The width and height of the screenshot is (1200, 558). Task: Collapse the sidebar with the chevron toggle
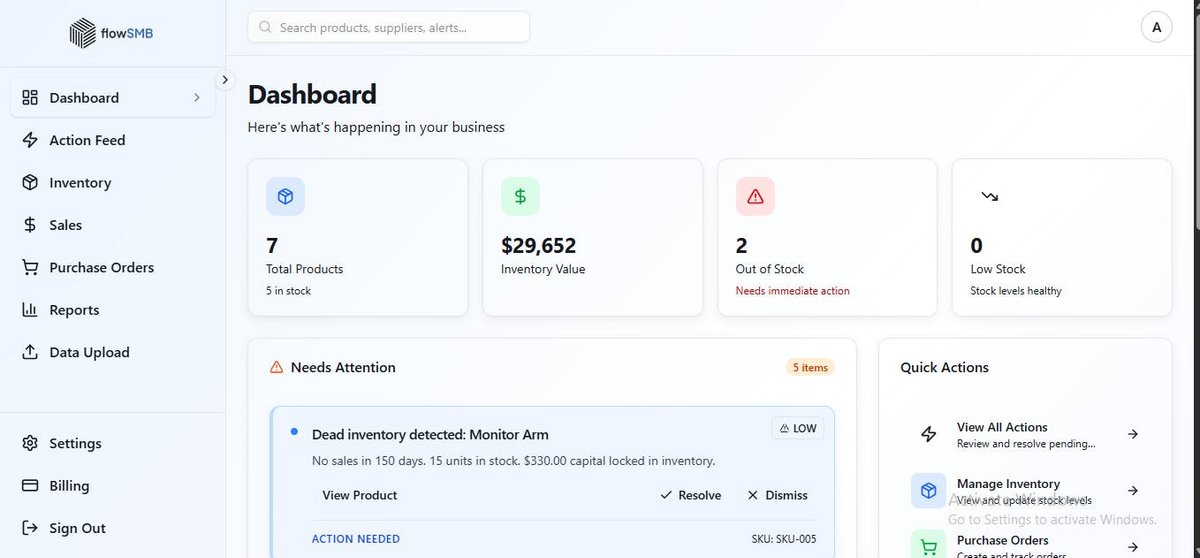point(225,79)
